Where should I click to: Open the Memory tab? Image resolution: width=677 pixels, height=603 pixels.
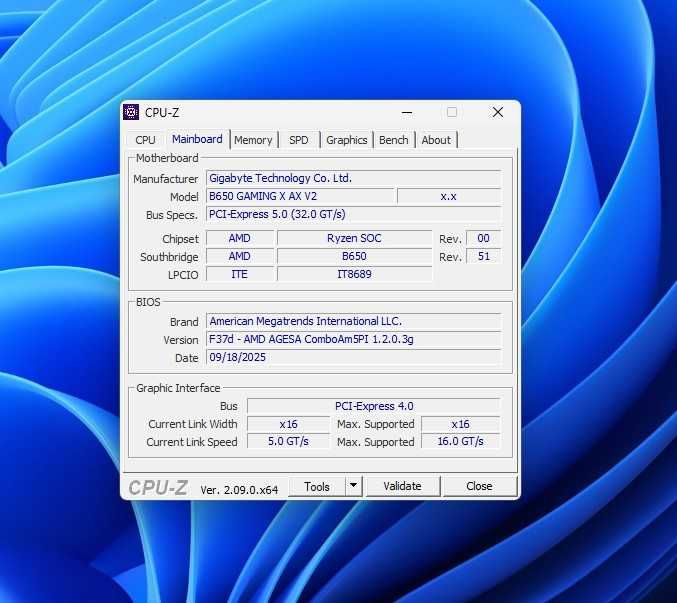(x=253, y=140)
